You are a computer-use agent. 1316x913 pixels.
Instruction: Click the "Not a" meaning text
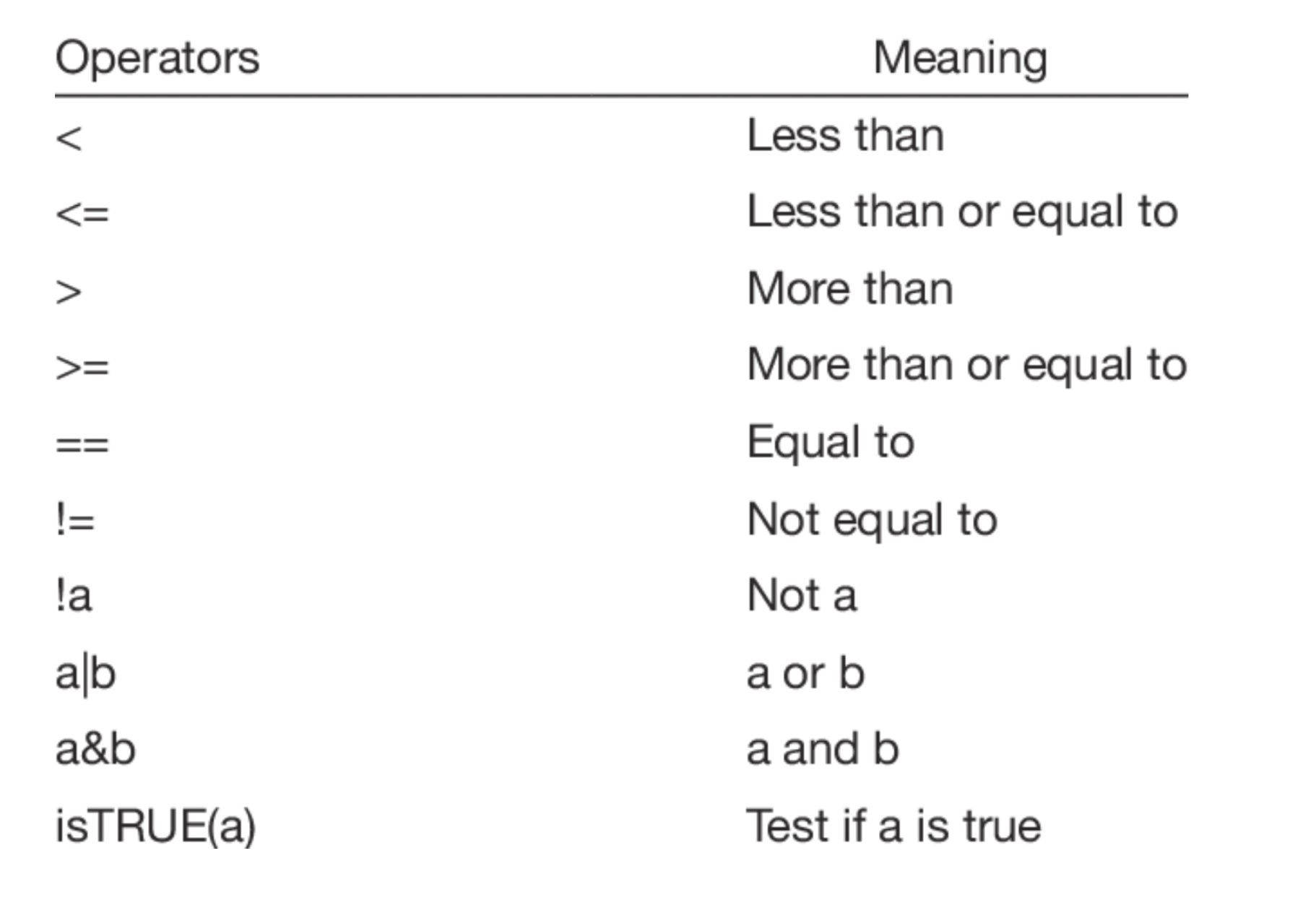click(x=802, y=596)
